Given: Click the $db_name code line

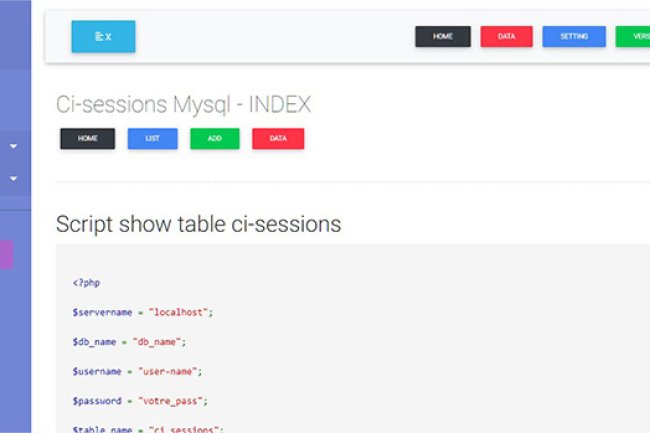Looking at the screenshot, I should point(129,341).
